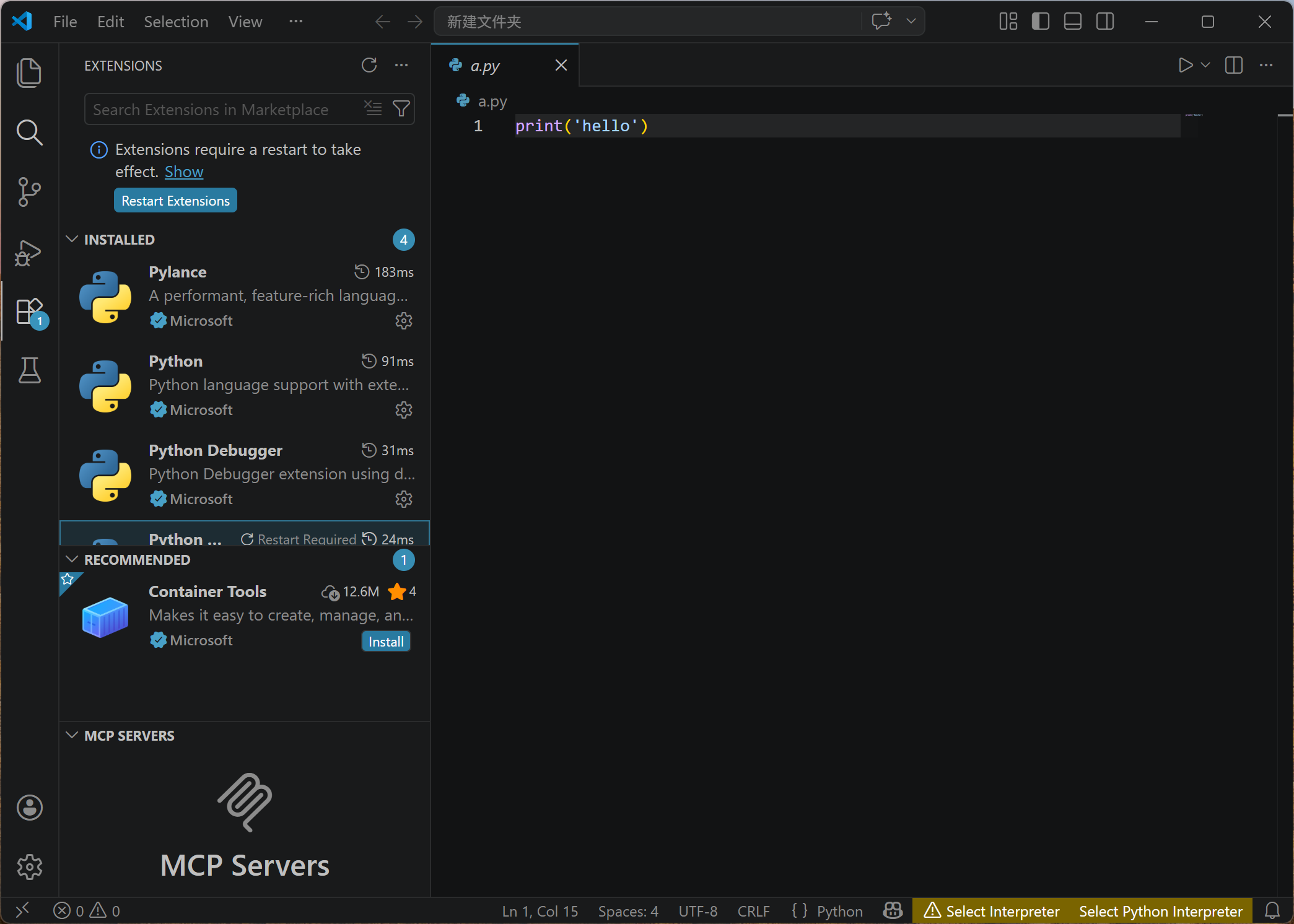The image size is (1294, 924).
Task: Click the Show link
Action: [x=184, y=172]
